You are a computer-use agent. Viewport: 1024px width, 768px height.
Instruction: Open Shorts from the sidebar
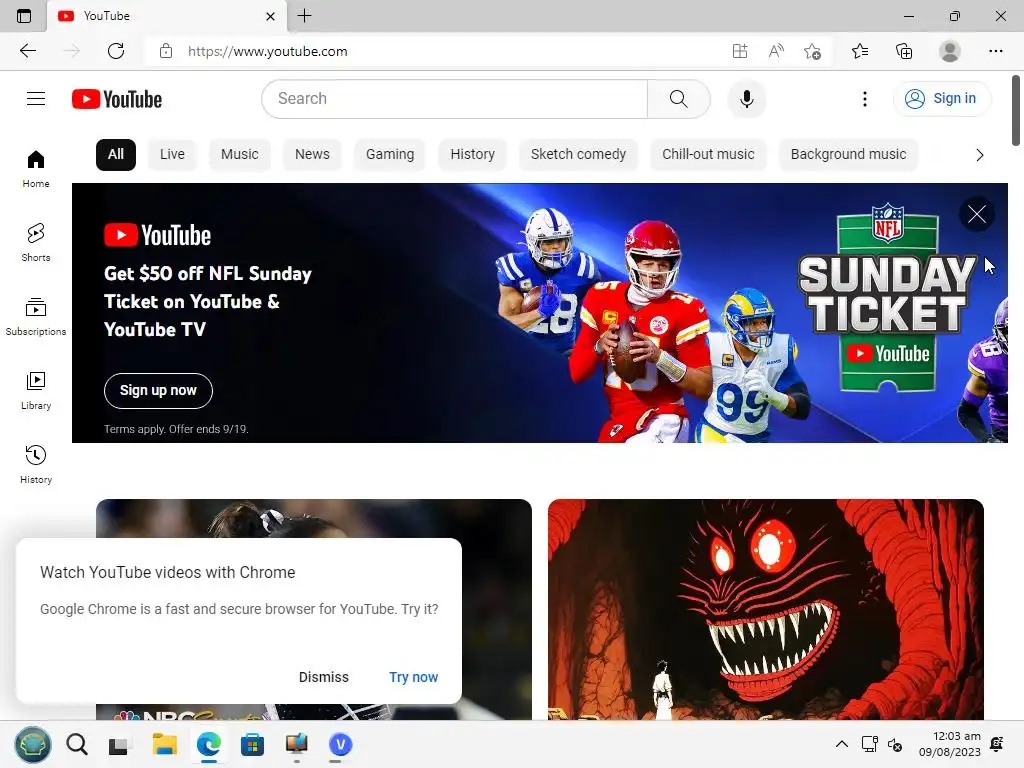(x=36, y=242)
